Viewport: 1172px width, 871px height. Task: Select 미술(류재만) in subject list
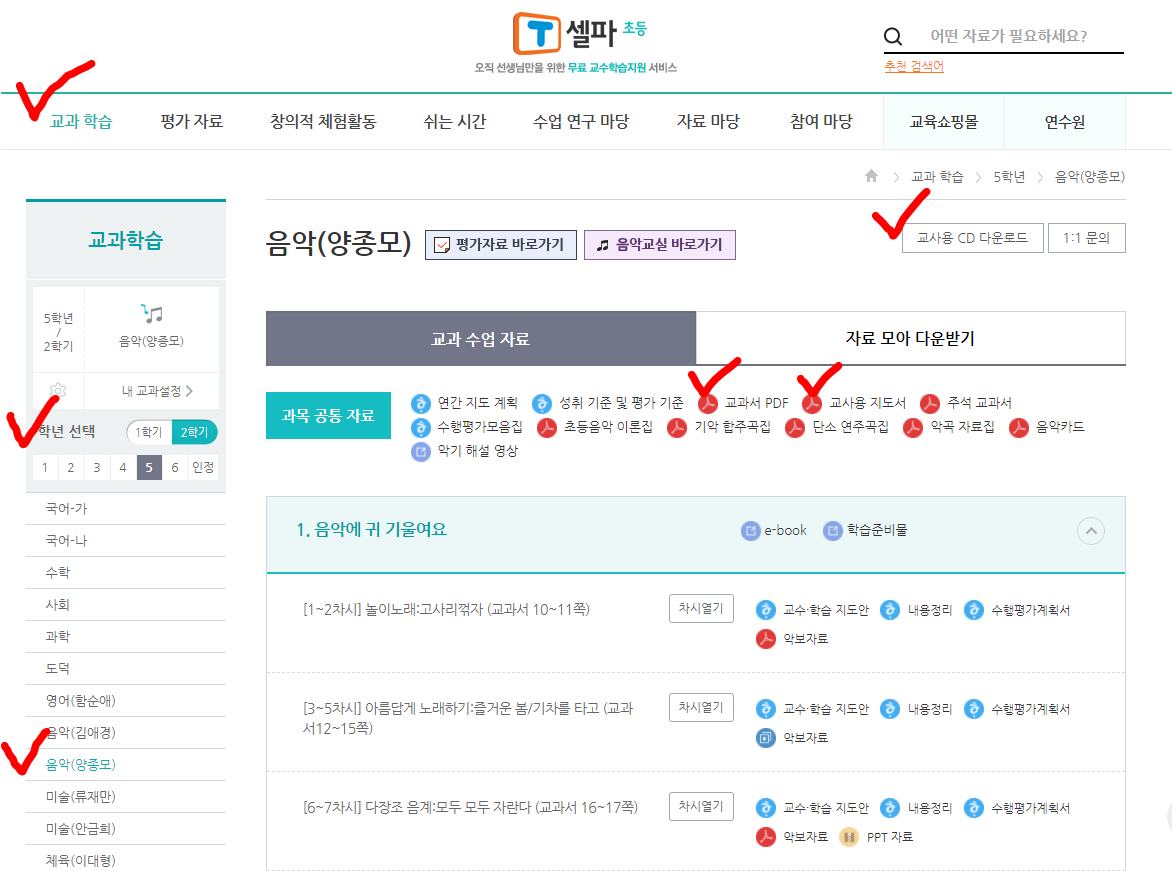(81, 797)
